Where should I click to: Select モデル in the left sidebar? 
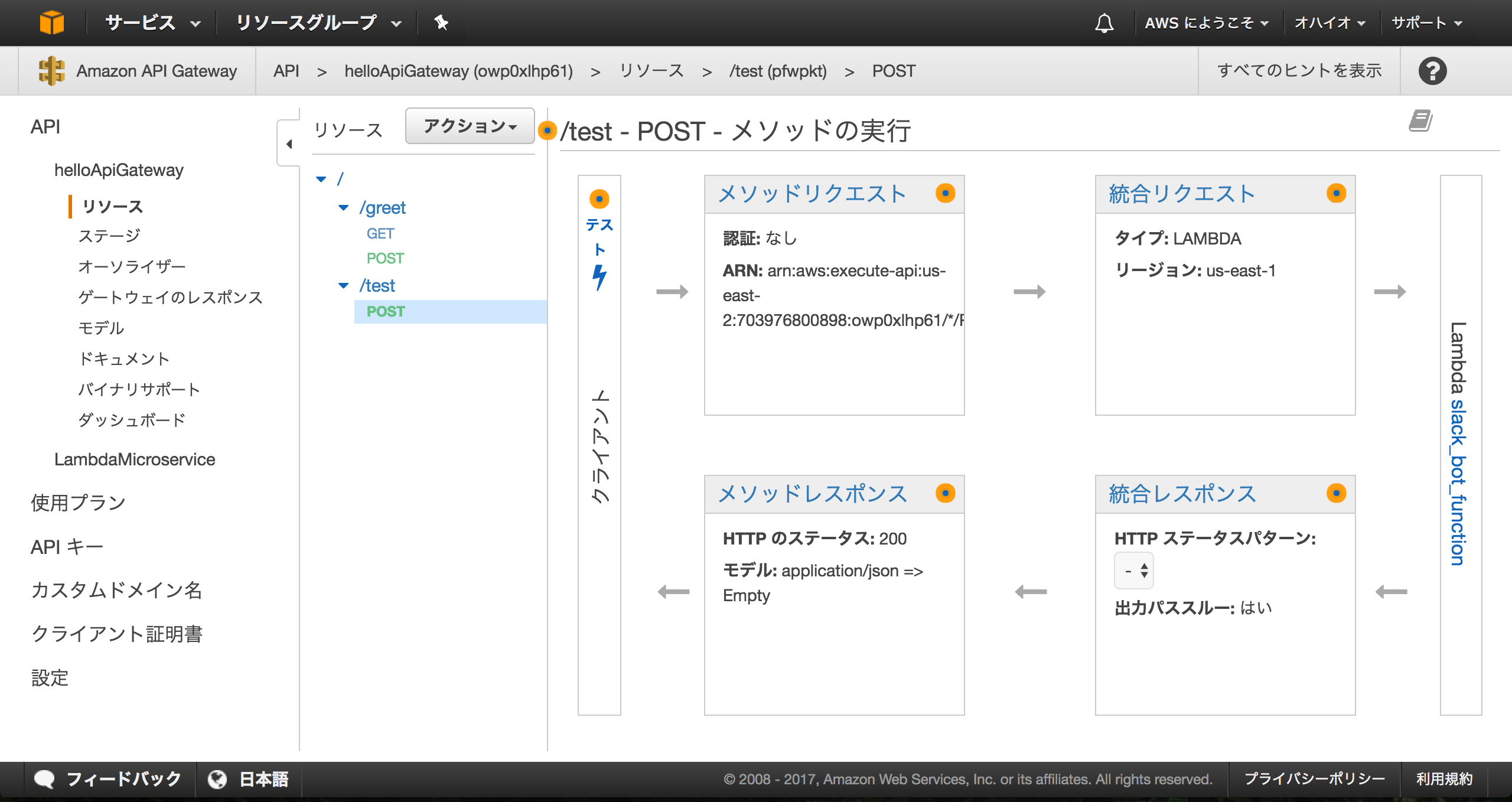(101, 328)
